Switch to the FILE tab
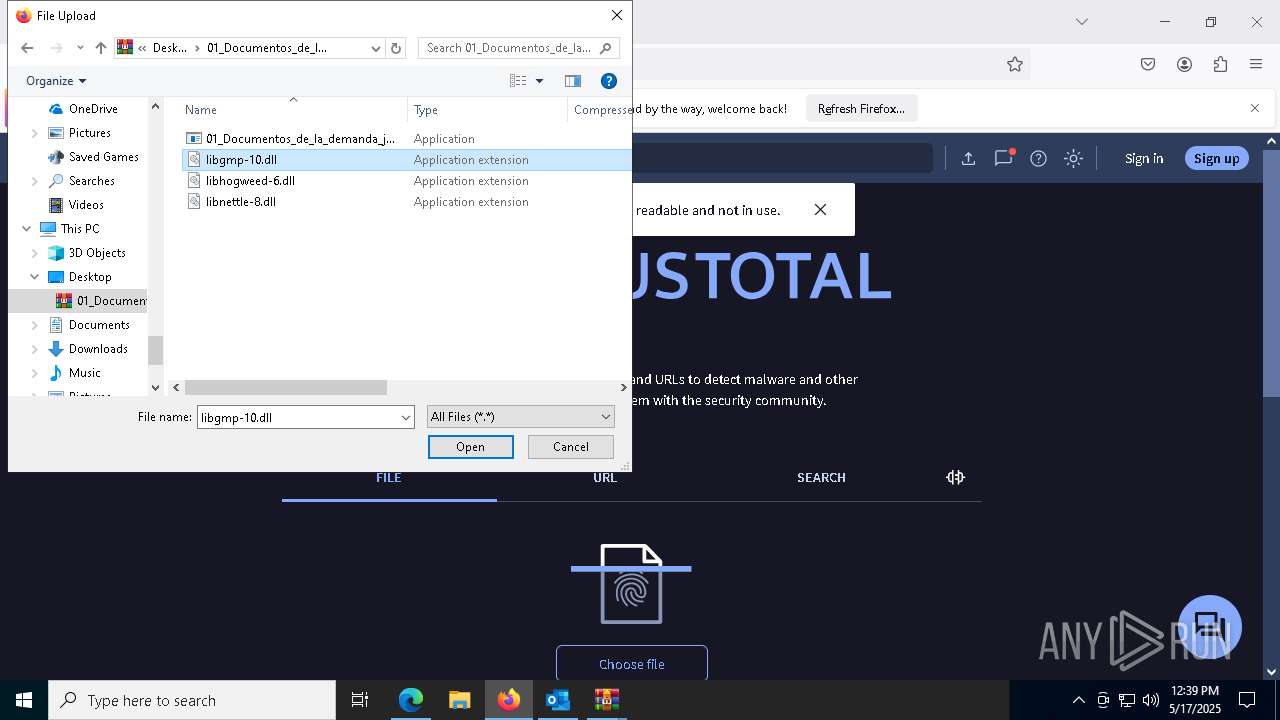 pos(389,478)
